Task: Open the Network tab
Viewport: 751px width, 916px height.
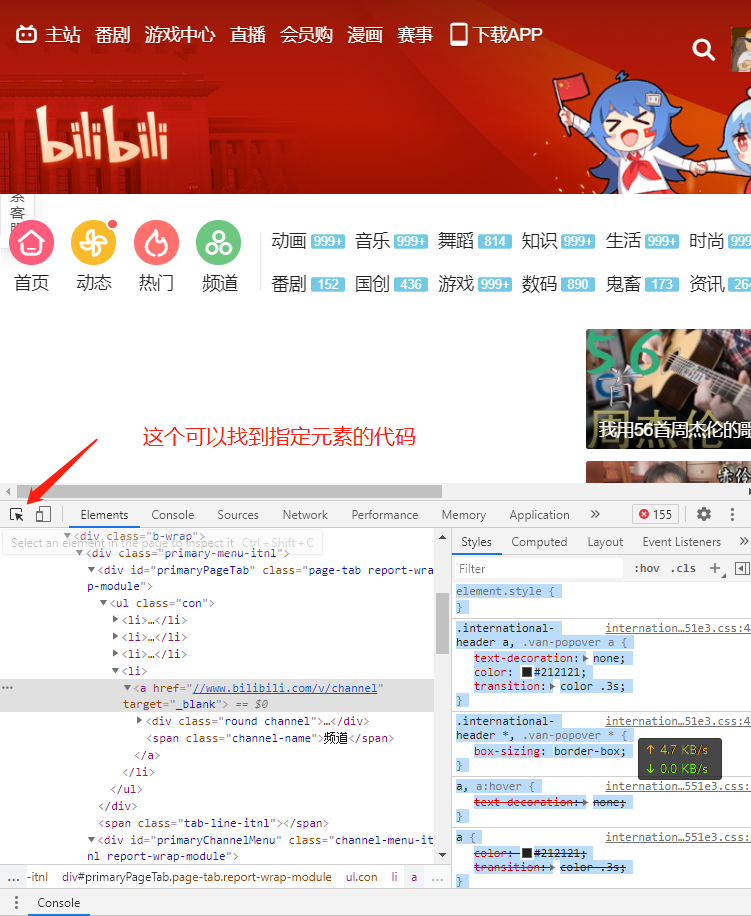Action: [x=305, y=515]
